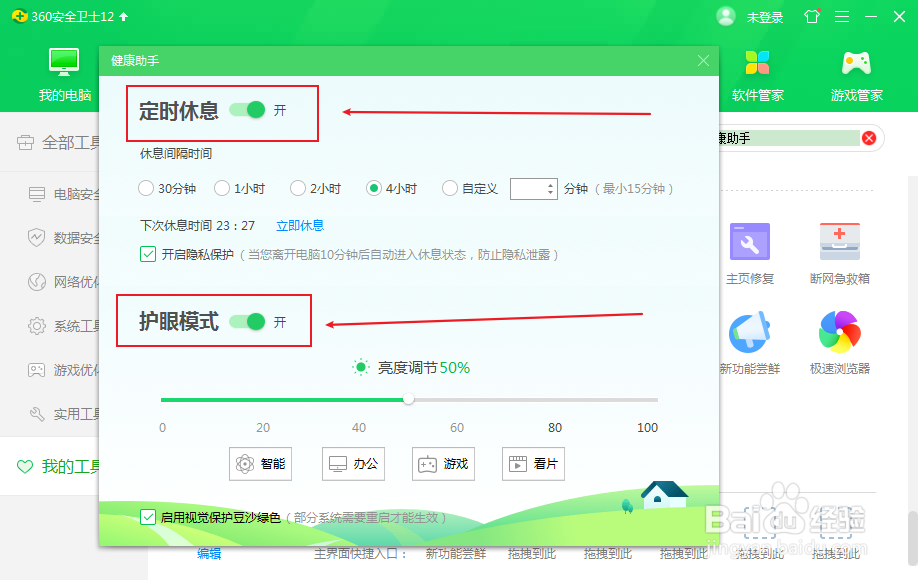Select the 实用工具 sidebar category
This screenshot has width=918, height=580.
(65, 414)
